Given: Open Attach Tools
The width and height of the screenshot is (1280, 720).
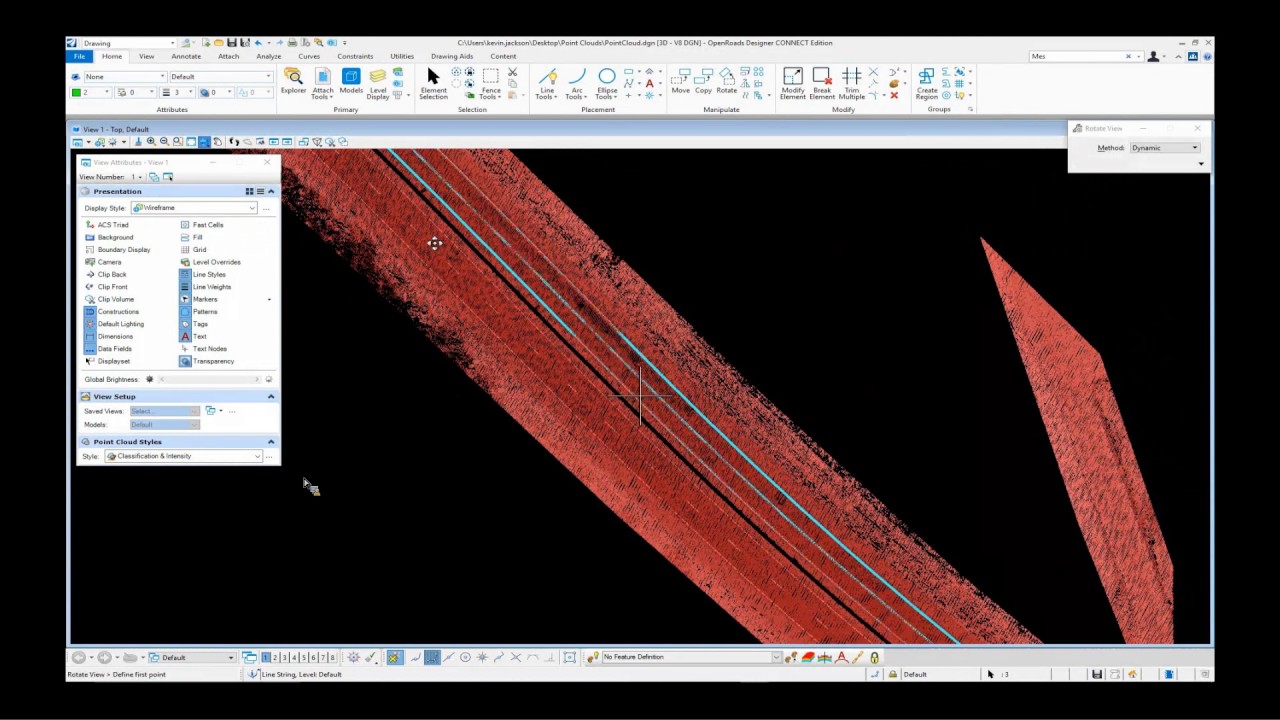Looking at the screenshot, I should (322, 84).
